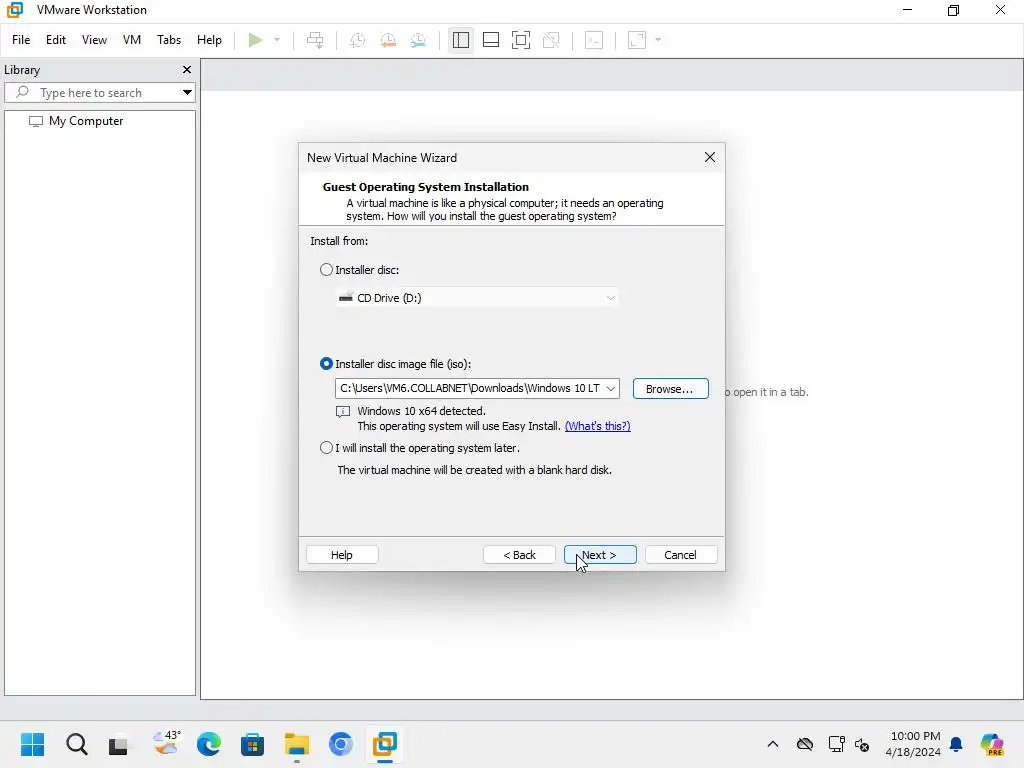Open the notifications bell icon
This screenshot has width=1024, height=768.
(x=956, y=744)
